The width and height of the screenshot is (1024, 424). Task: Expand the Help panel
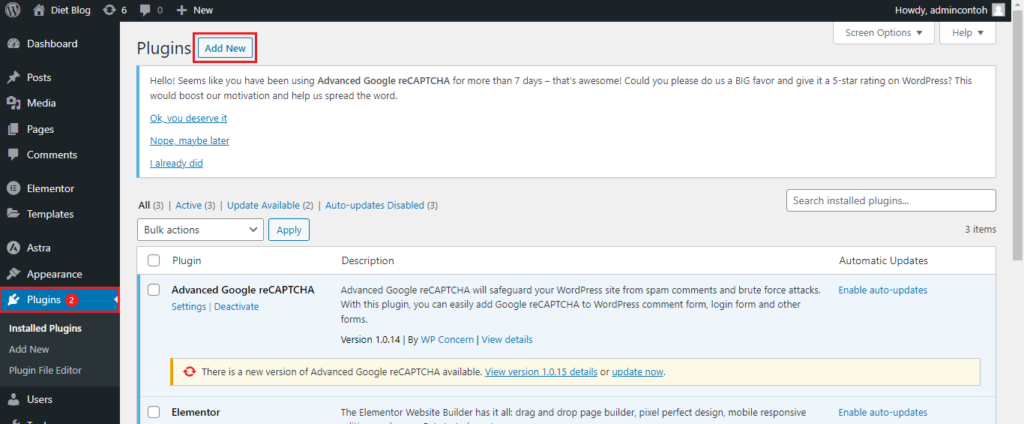point(967,33)
